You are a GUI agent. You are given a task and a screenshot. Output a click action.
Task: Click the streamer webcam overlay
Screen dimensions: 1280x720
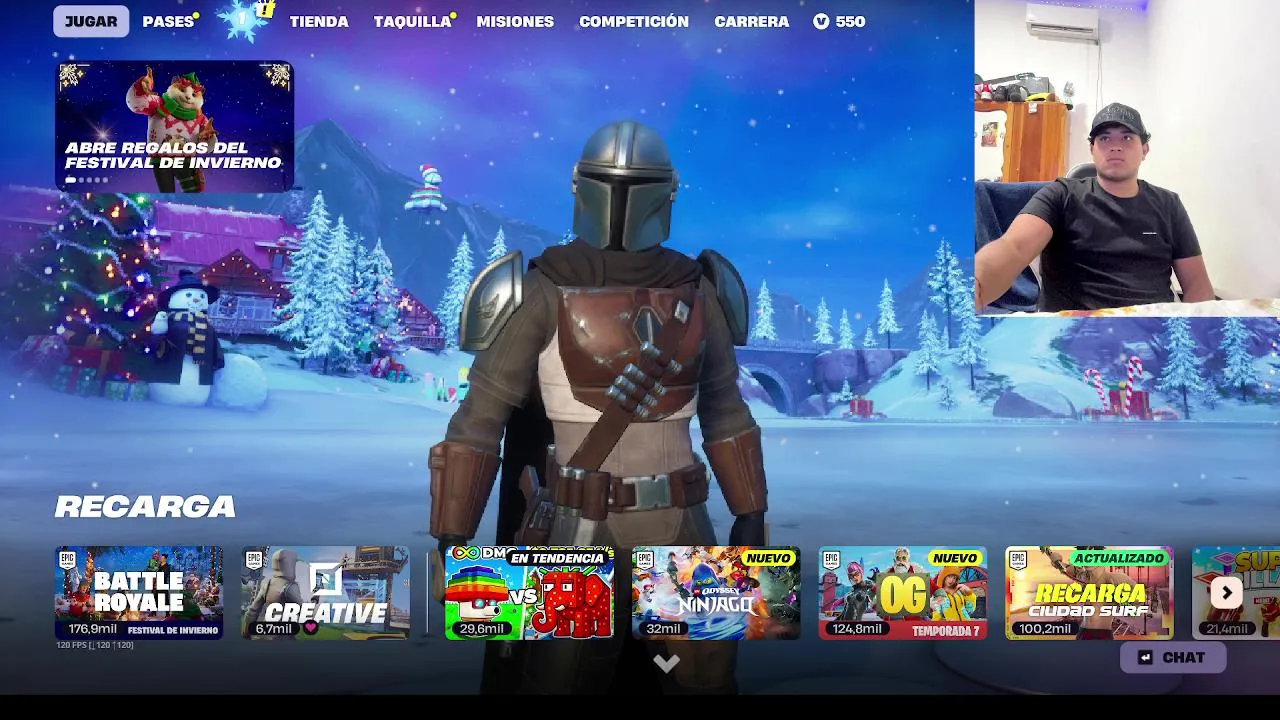coord(1127,158)
